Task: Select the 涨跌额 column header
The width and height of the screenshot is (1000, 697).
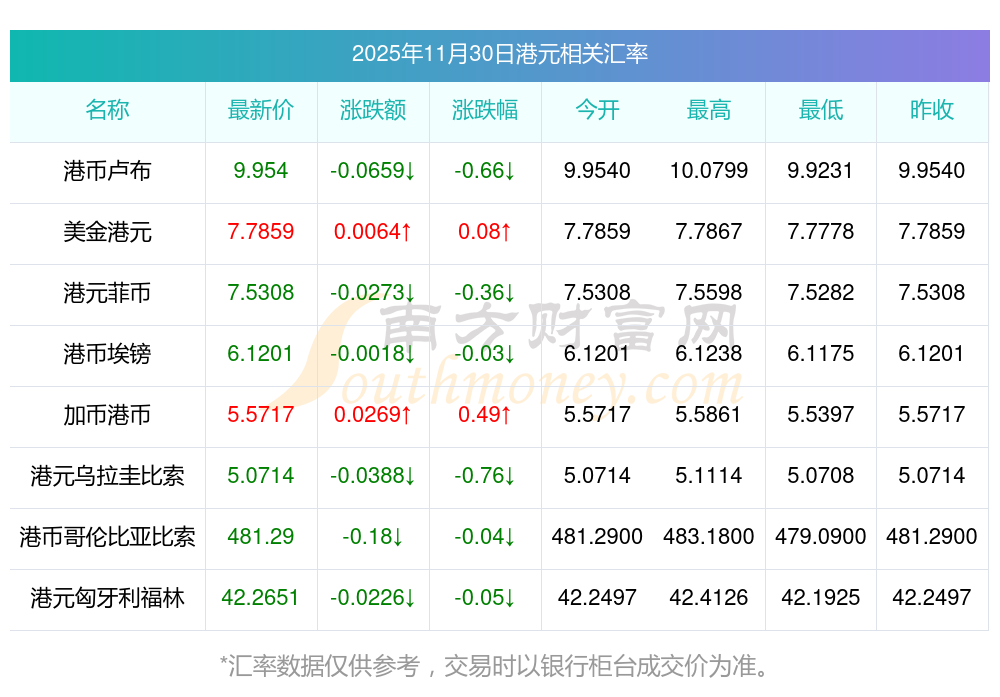Action: click(x=373, y=110)
